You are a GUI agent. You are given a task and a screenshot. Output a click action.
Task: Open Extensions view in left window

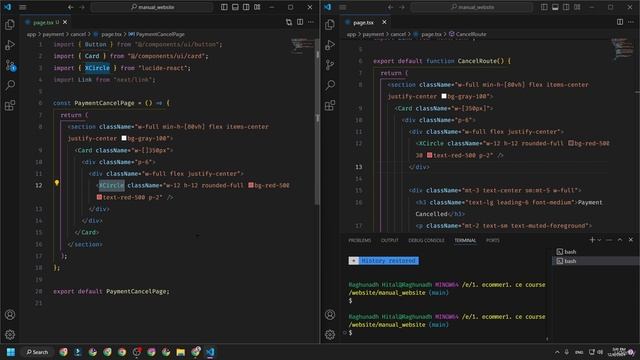10,105
